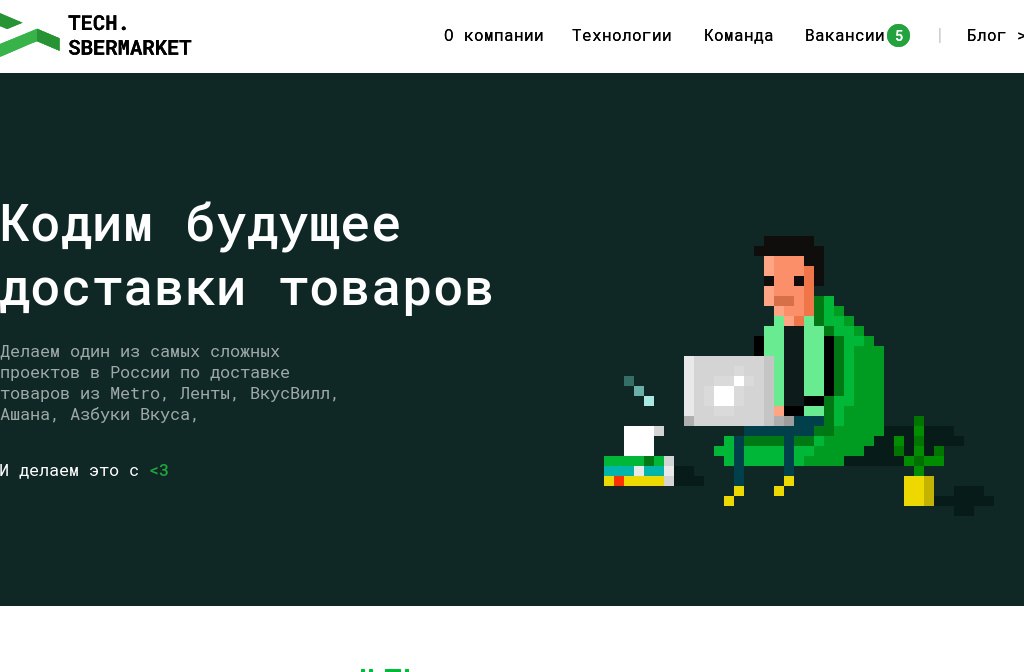
Task: Open the Вакансии link
Action: pyautogui.click(x=844, y=35)
